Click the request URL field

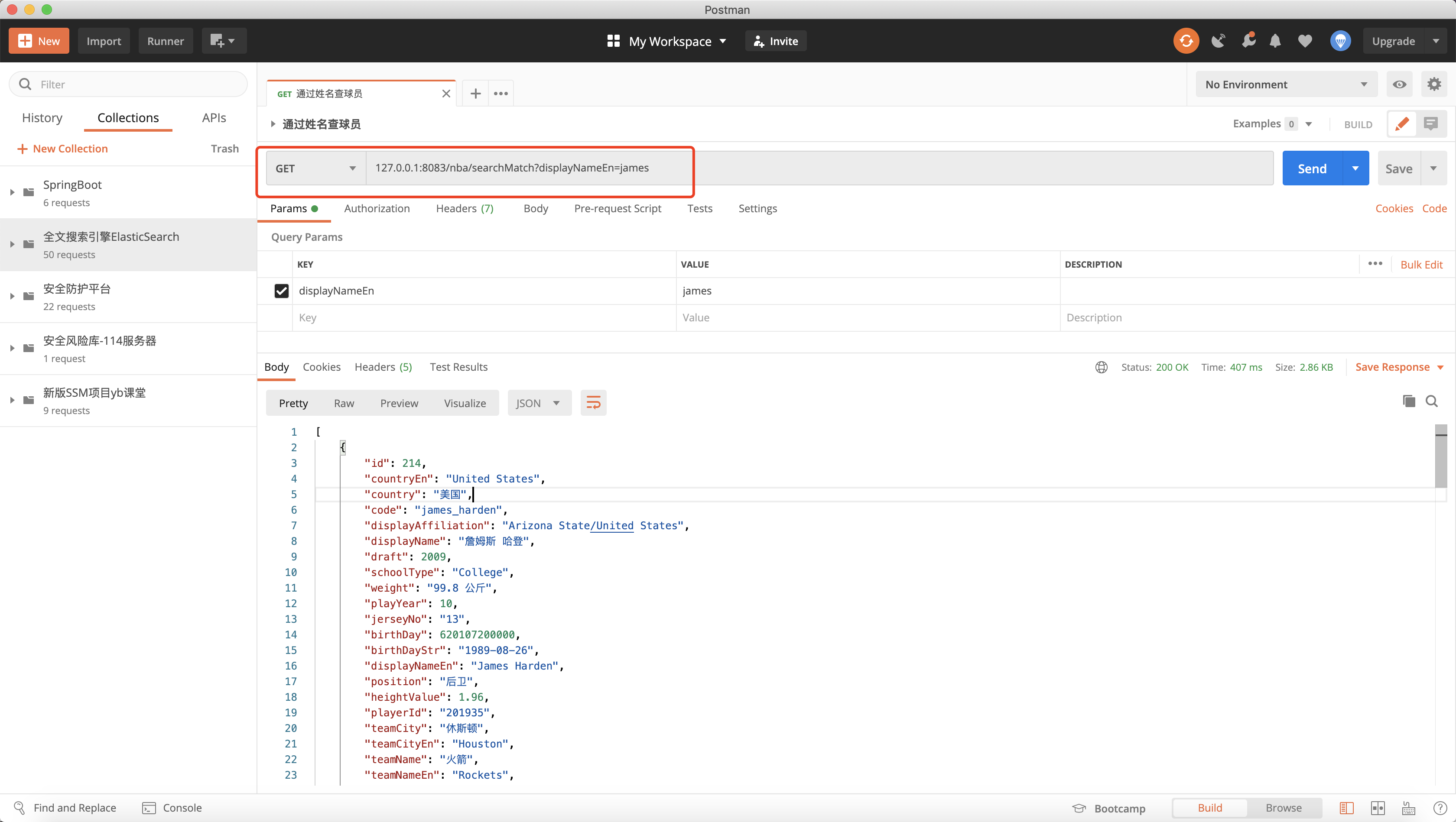[819, 168]
